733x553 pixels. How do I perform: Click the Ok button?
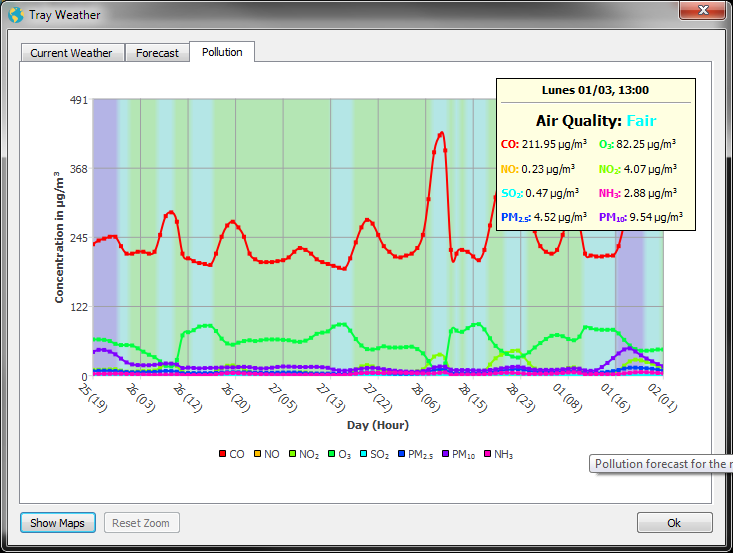coord(674,523)
